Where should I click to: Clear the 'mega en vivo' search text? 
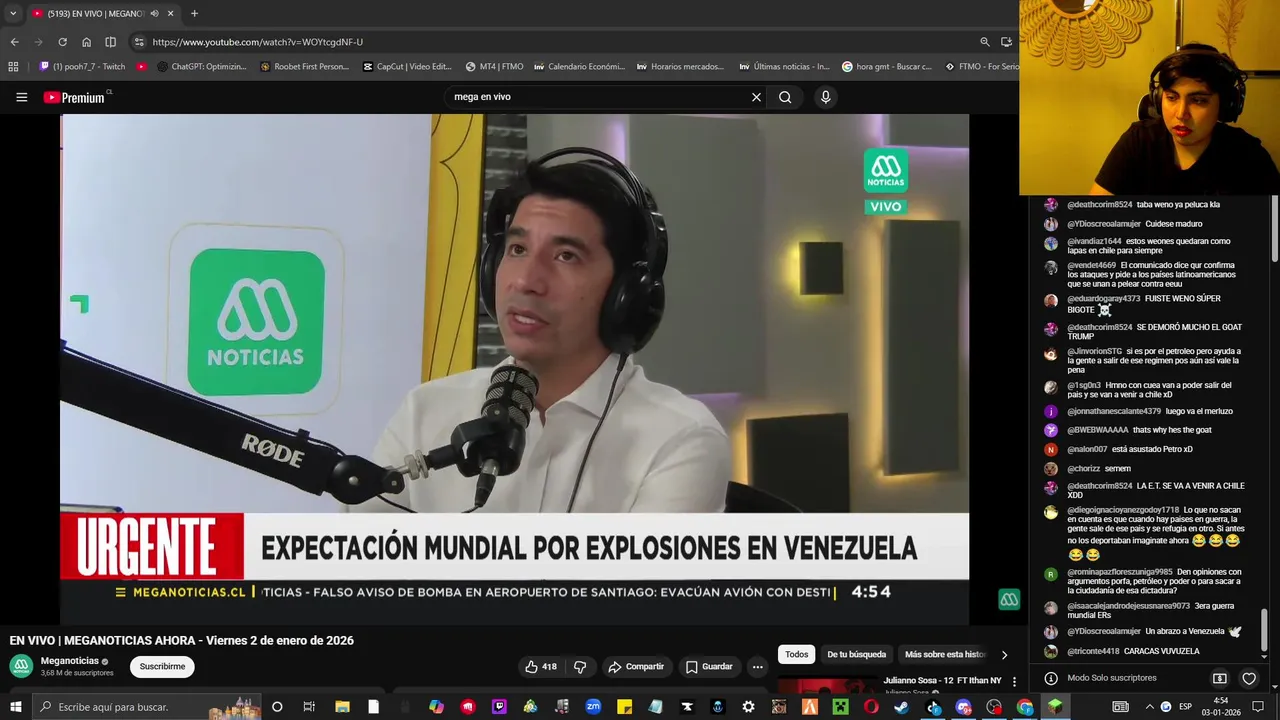756,97
